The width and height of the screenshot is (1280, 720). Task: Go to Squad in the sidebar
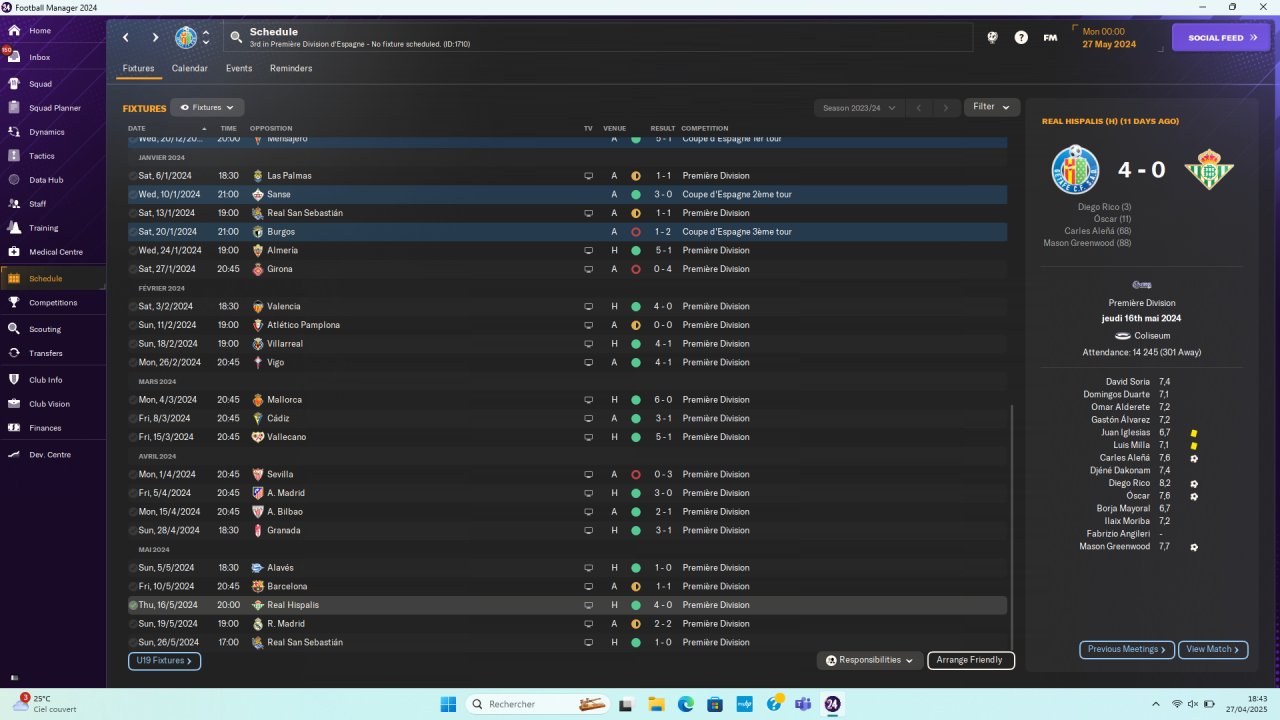coord(40,84)
